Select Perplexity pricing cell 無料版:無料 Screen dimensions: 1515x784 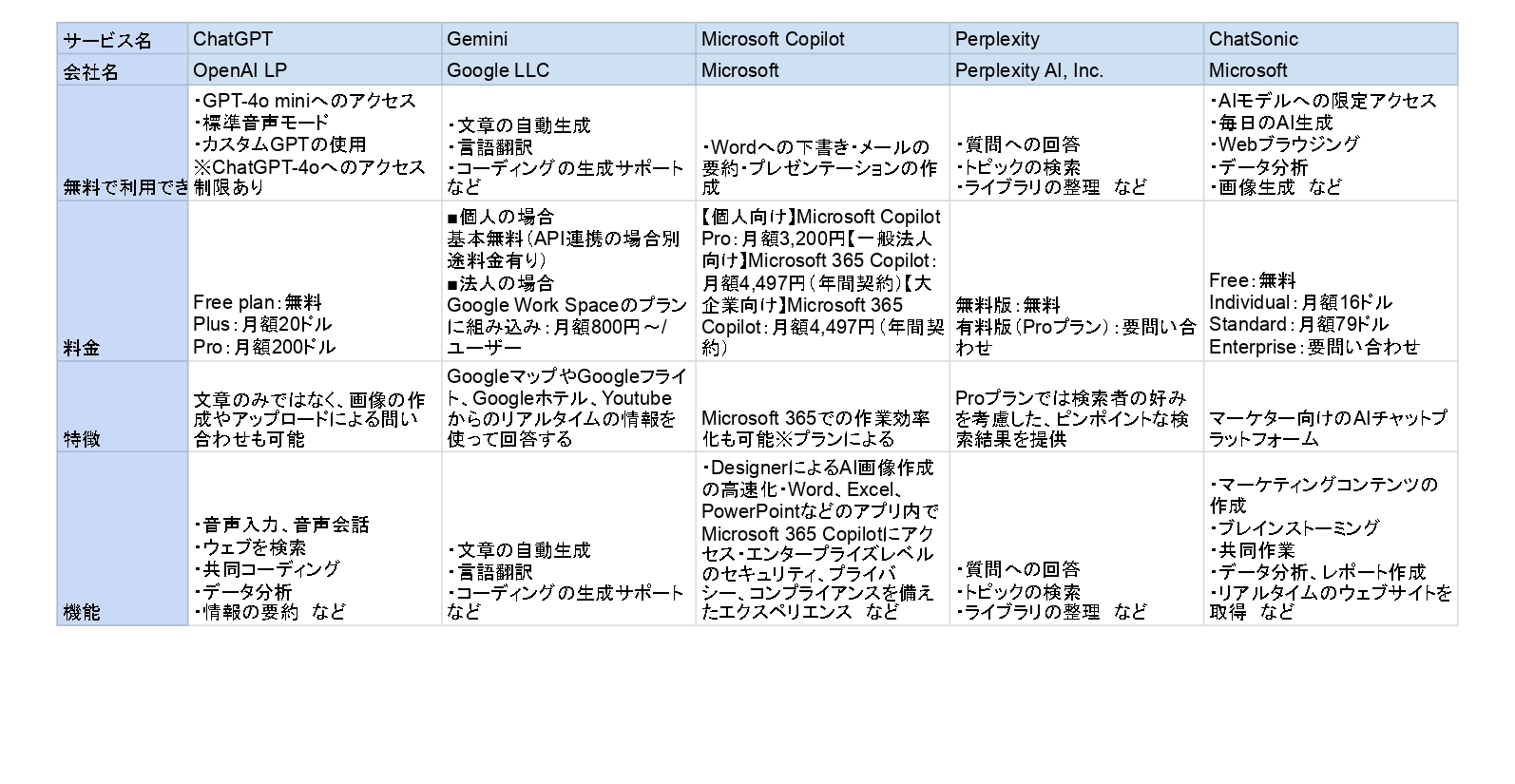(1076, 281)
